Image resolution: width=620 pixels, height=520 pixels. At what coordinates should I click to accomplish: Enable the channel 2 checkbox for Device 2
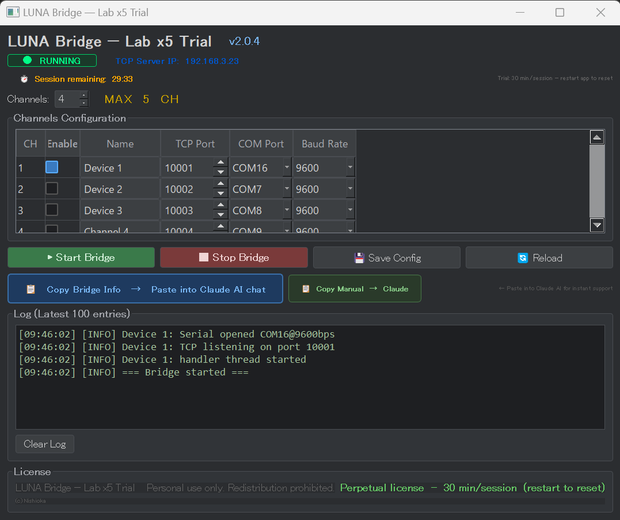point(52,188)
